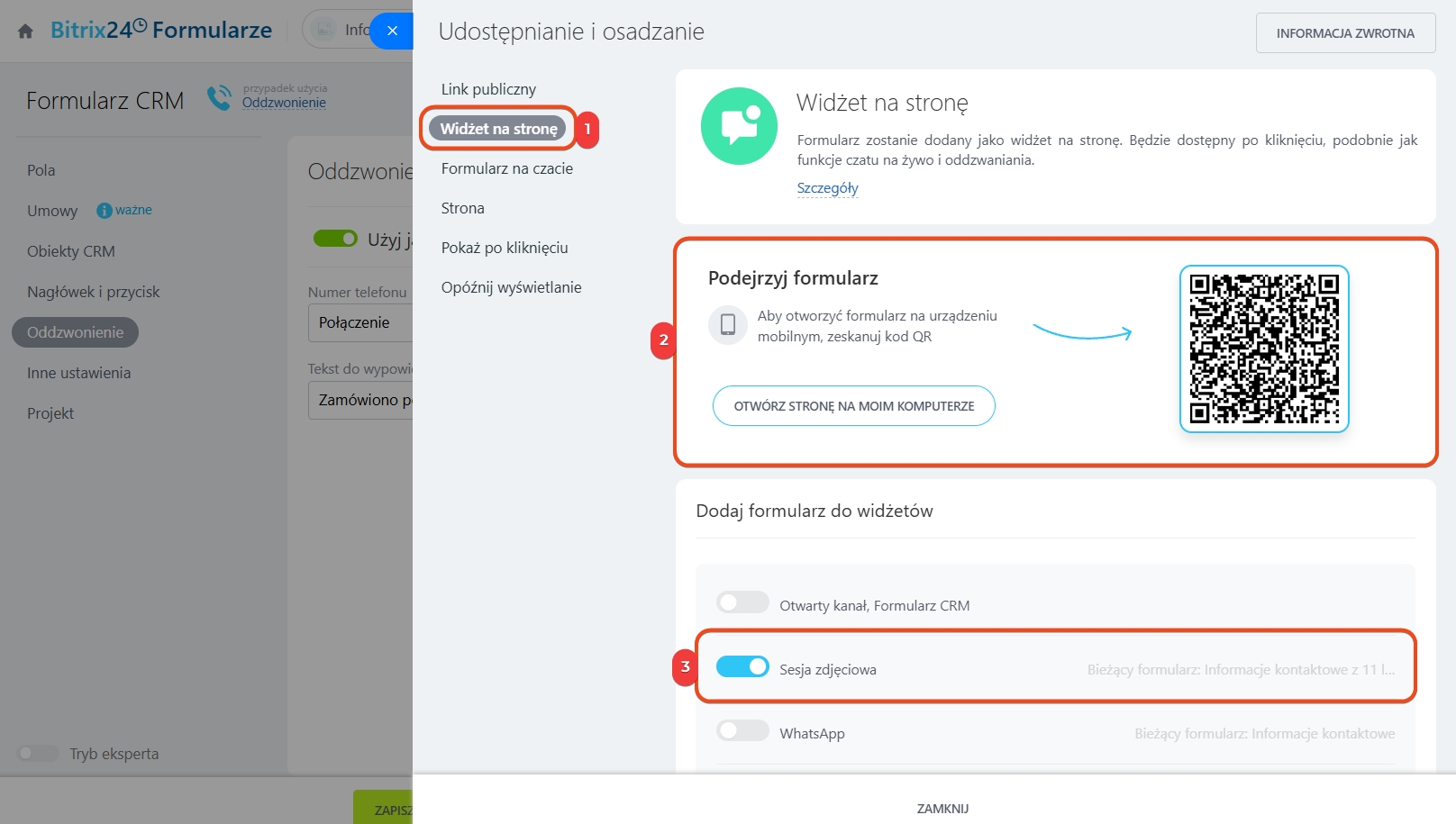This screenshot has width=1456, height=824.
Task: Select 'Strona' in sharing menu
Action: [x=463, y=208]
